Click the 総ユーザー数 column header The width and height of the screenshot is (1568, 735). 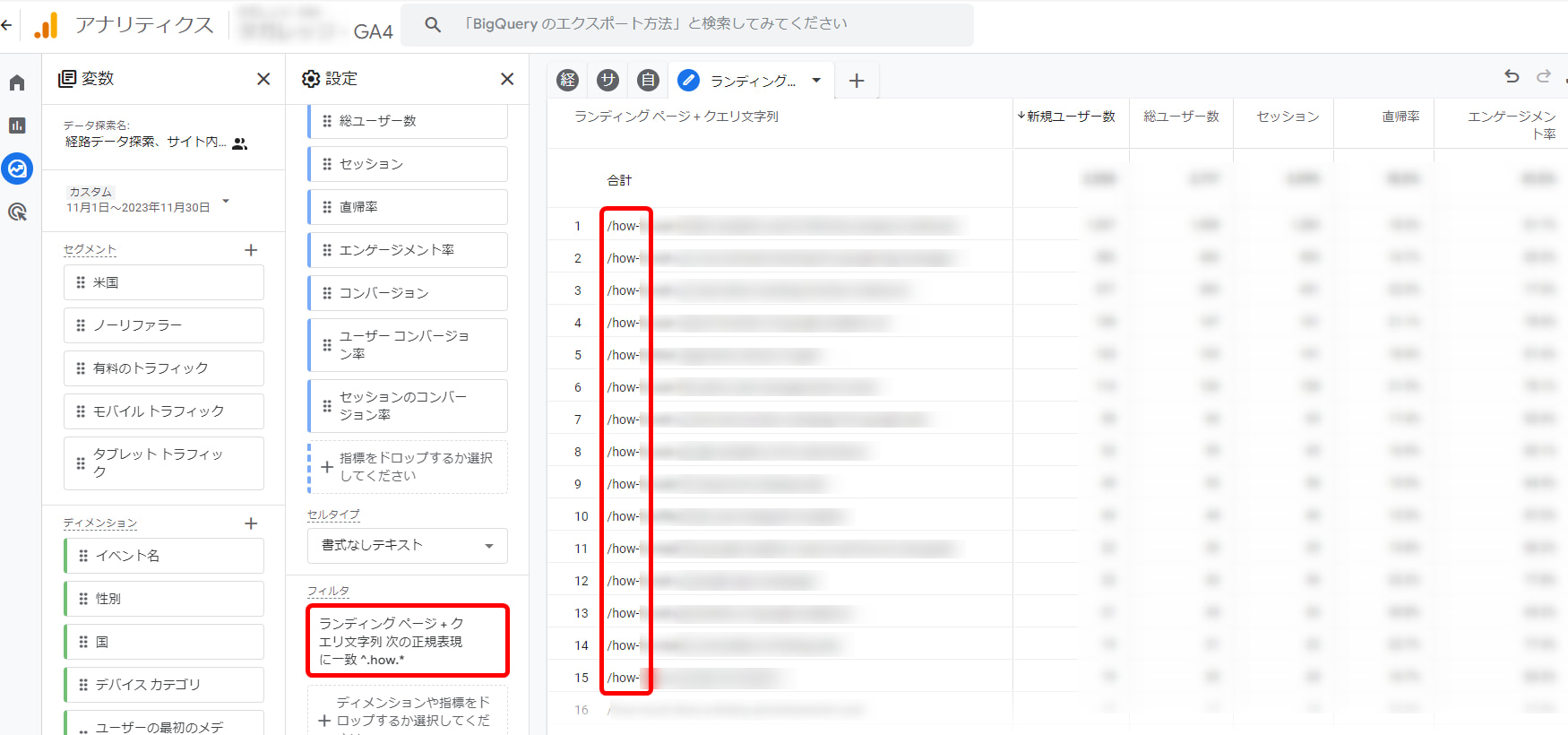point(1181,117)
